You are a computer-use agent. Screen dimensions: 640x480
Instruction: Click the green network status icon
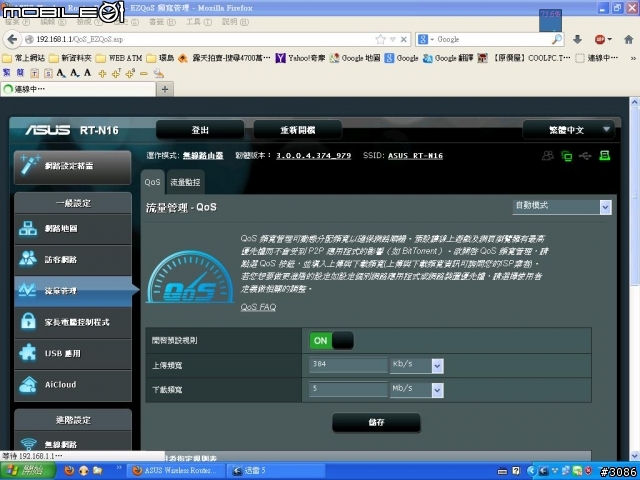567,156
